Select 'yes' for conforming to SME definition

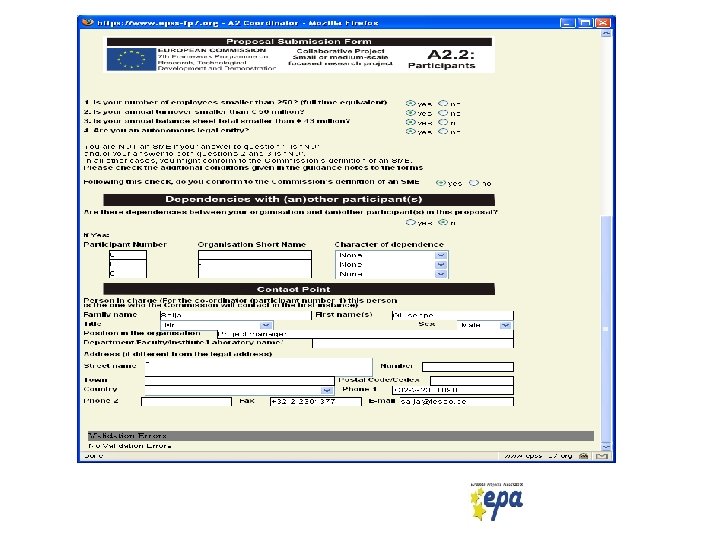coord(440,183)
